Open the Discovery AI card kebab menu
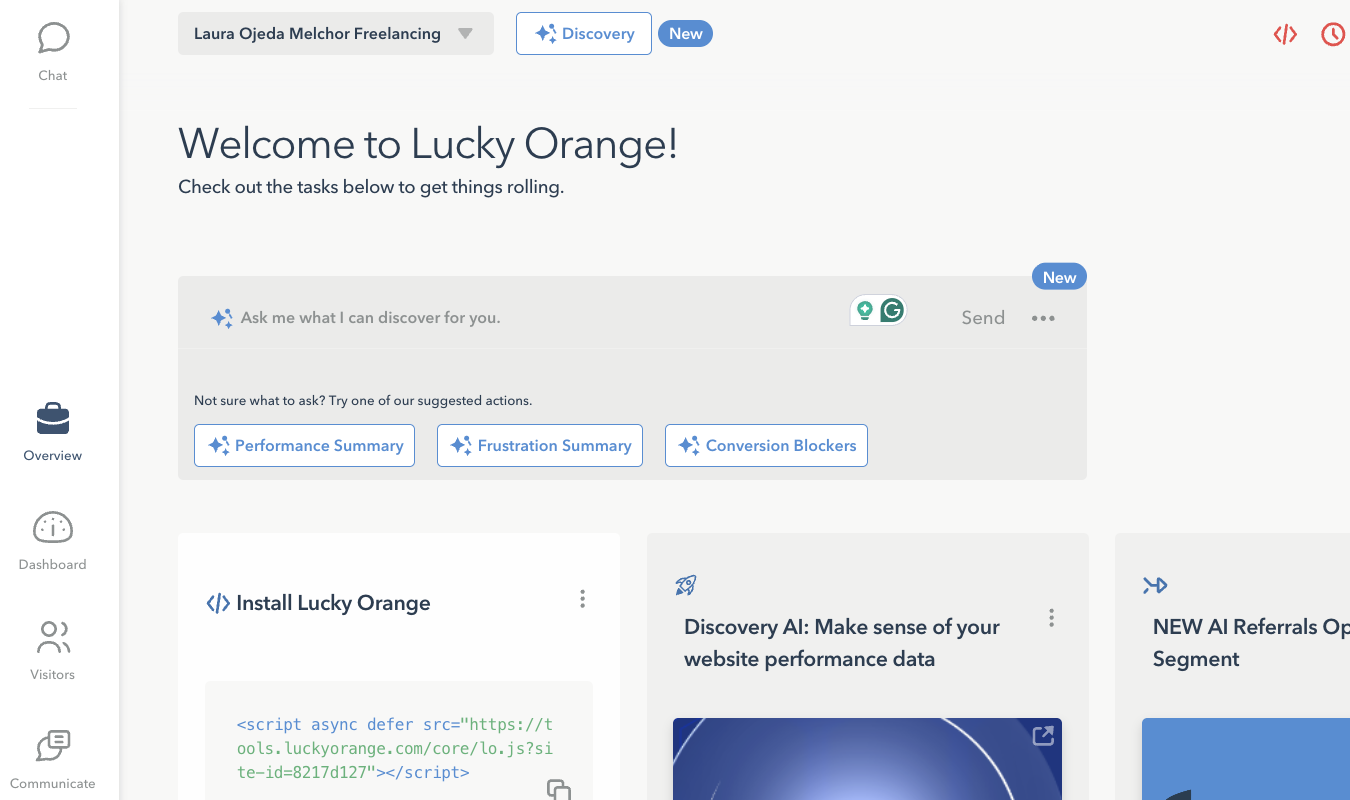The height and width of the screenshot is (800, 1350). [1051, 617]
